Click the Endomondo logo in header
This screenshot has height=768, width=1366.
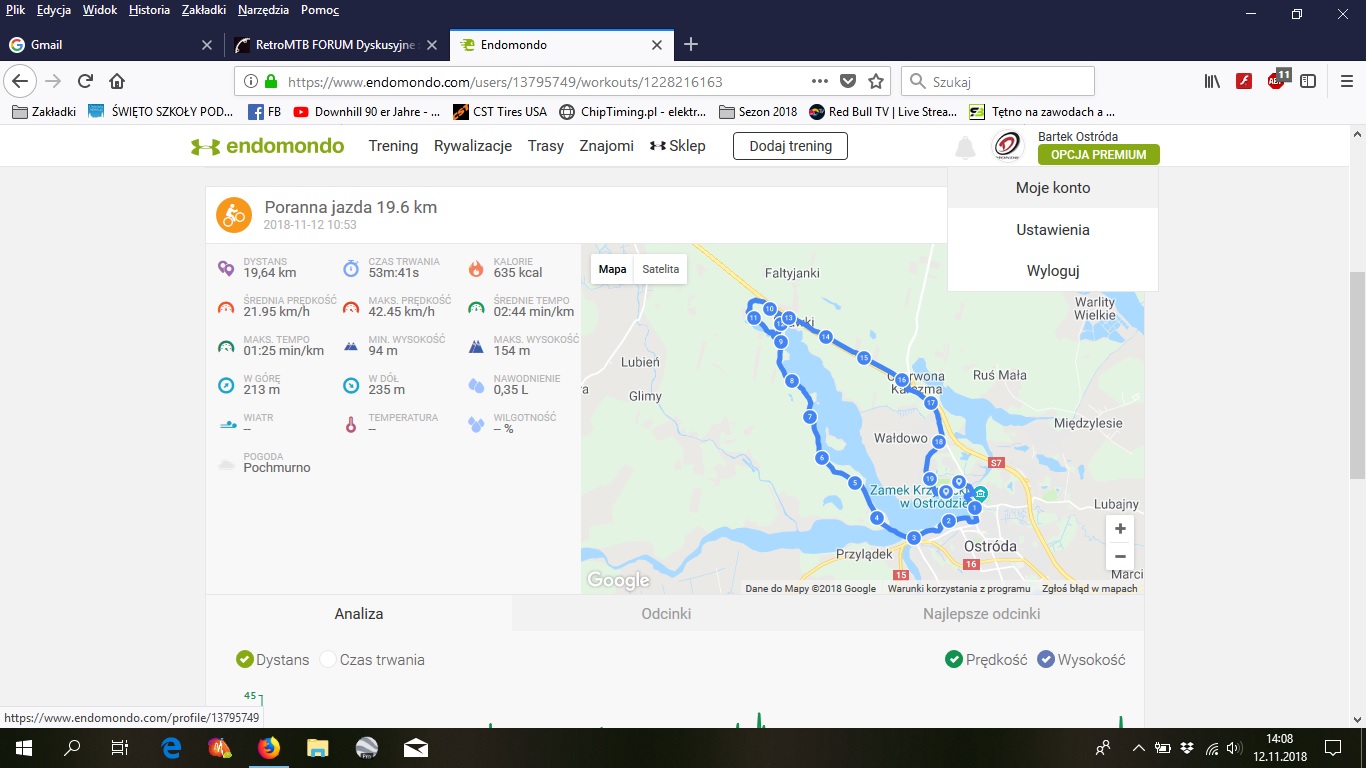click(268, 146)
